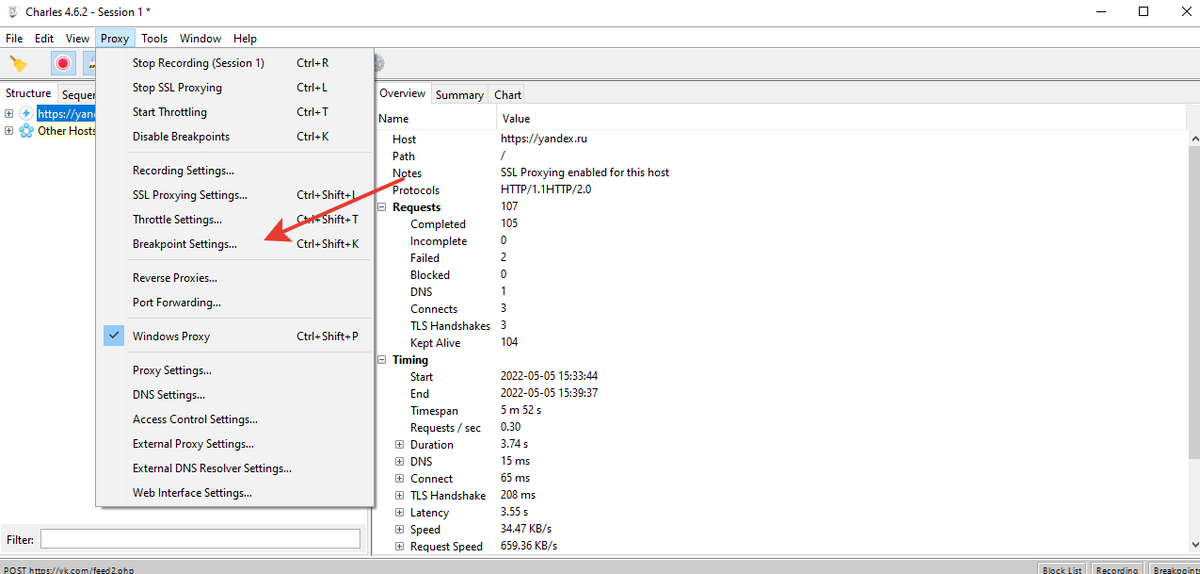Switch to the Sequence tab
This screenshot has height=574, width=1200.
pos(77,94)
